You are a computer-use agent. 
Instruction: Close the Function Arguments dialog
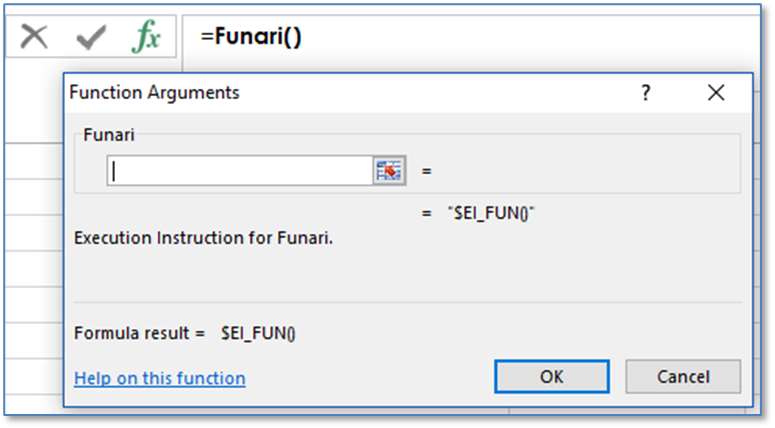click(x=715, y=93)
